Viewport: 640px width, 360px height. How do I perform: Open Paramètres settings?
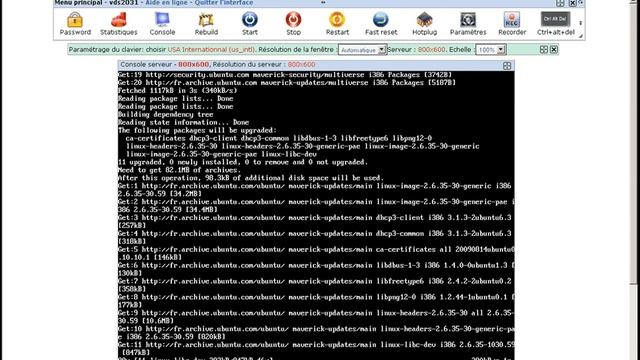468,24
